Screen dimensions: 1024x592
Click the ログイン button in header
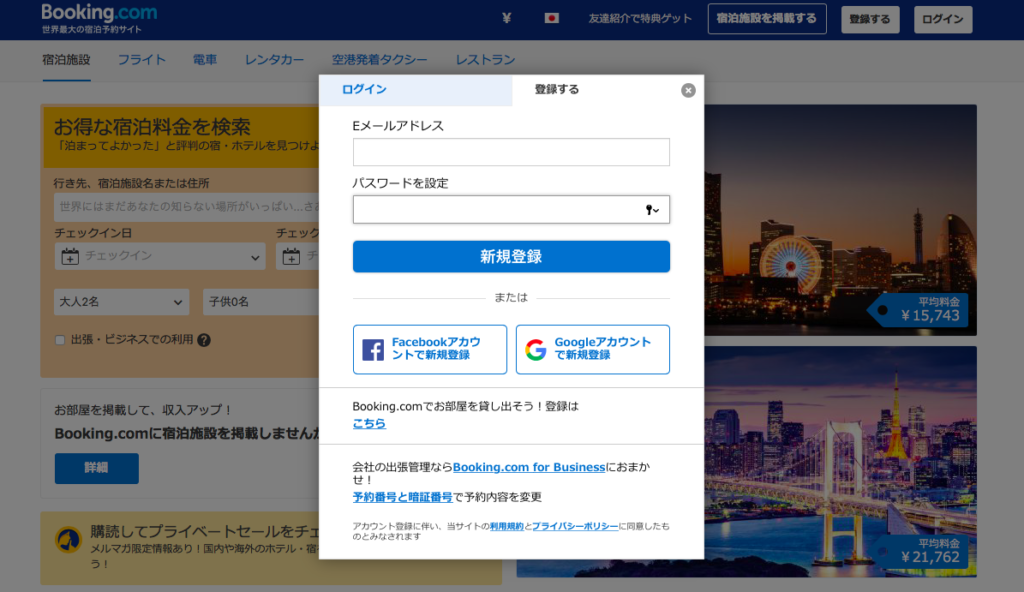point(943,20)
